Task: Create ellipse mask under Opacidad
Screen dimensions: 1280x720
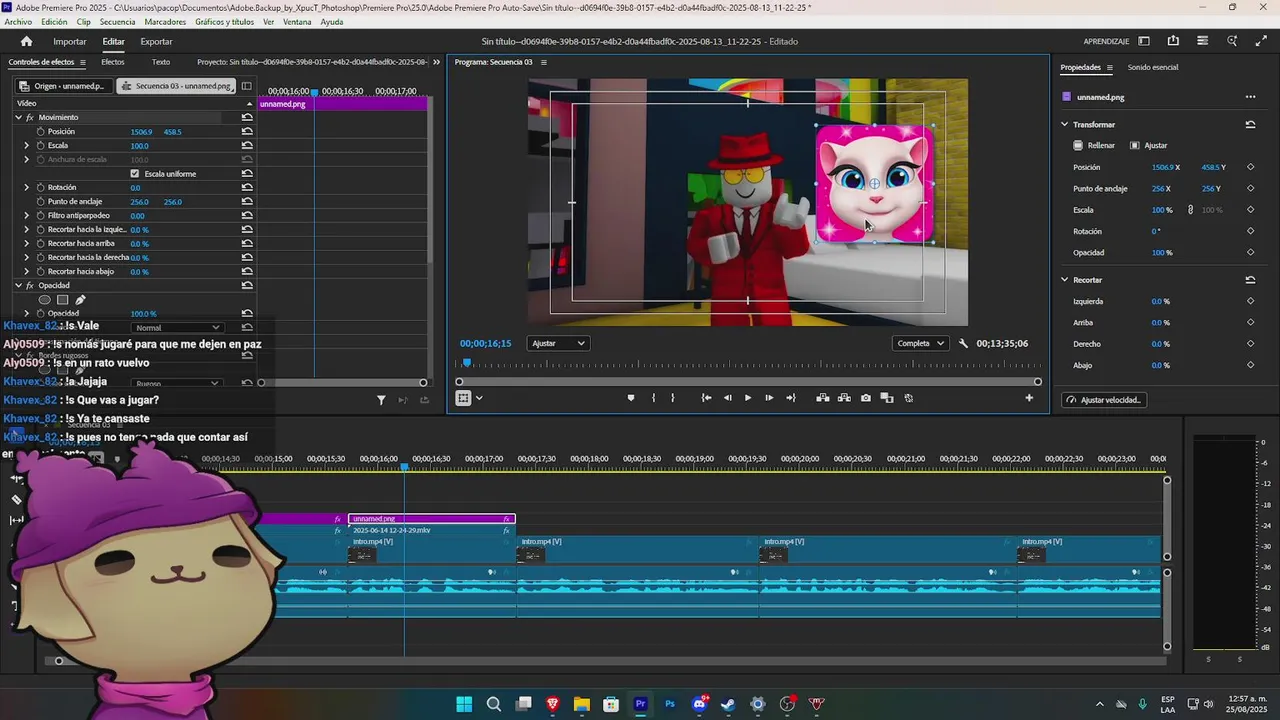Action: point(44,299)
